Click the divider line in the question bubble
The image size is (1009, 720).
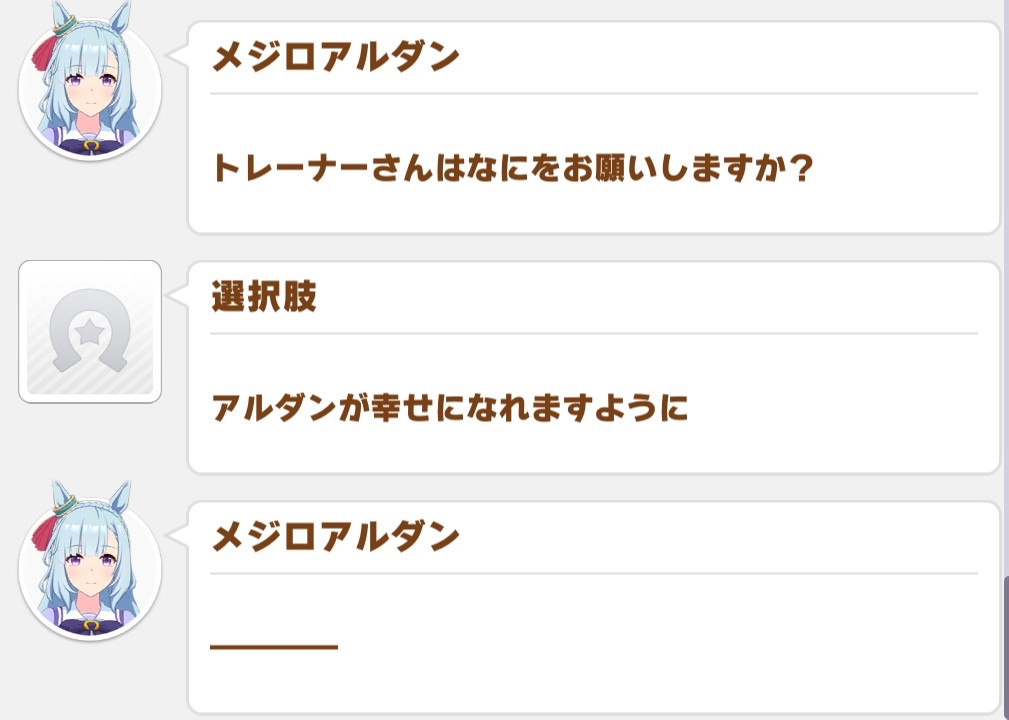[x=593, y=94]
